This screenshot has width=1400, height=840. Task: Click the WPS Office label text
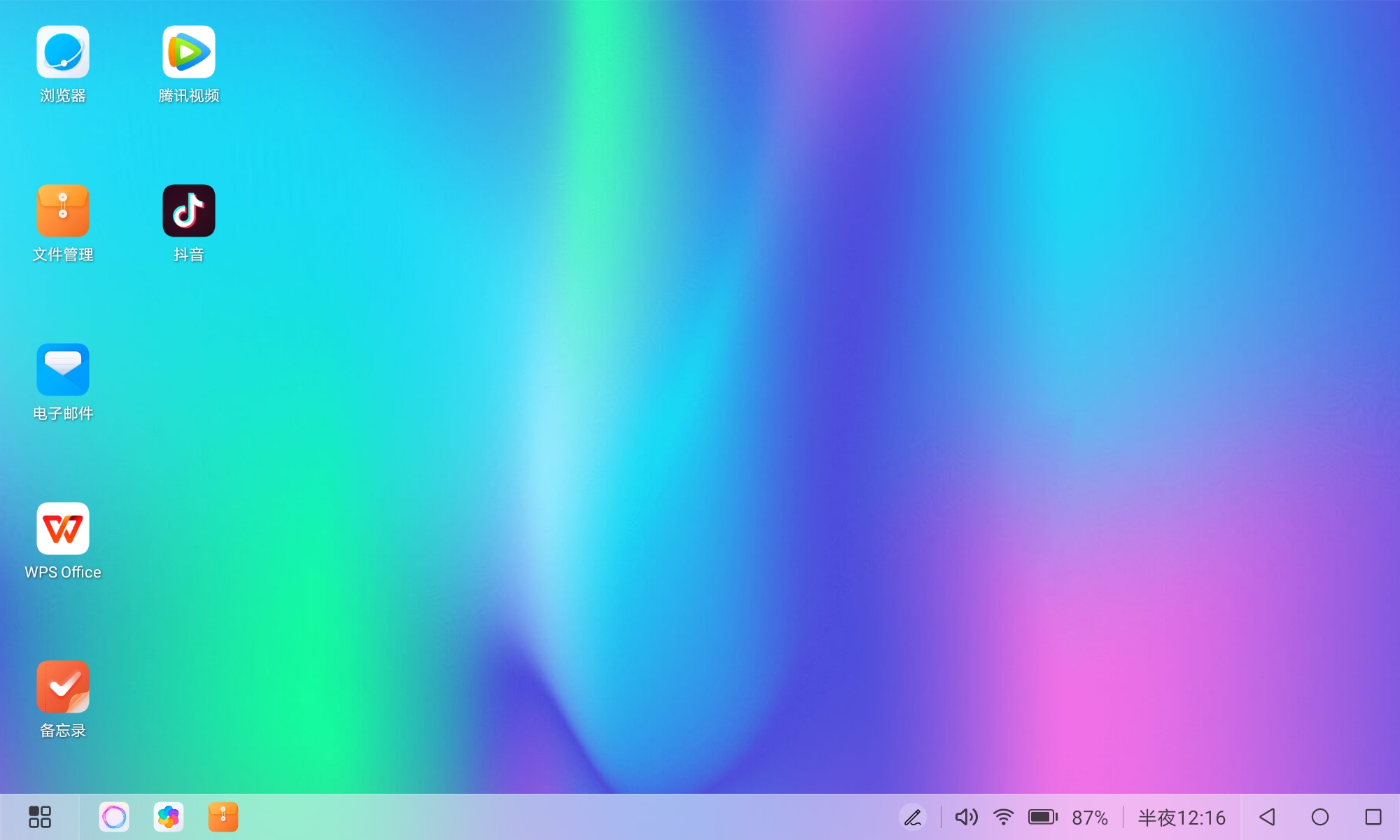pos(63,573)
